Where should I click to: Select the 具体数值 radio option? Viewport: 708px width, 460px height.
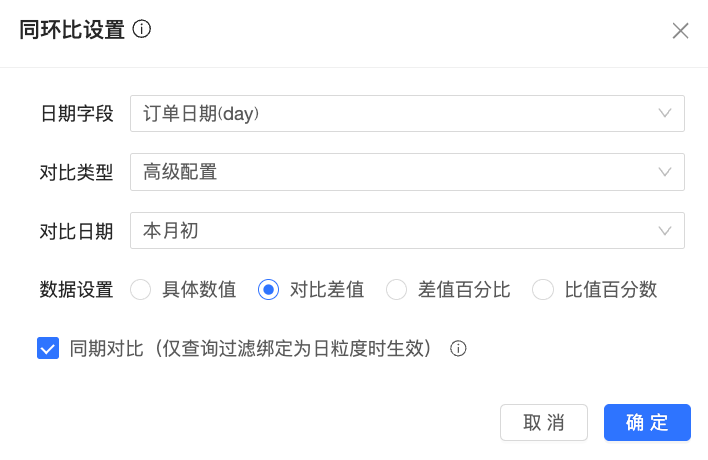click(x=141, y=290)
